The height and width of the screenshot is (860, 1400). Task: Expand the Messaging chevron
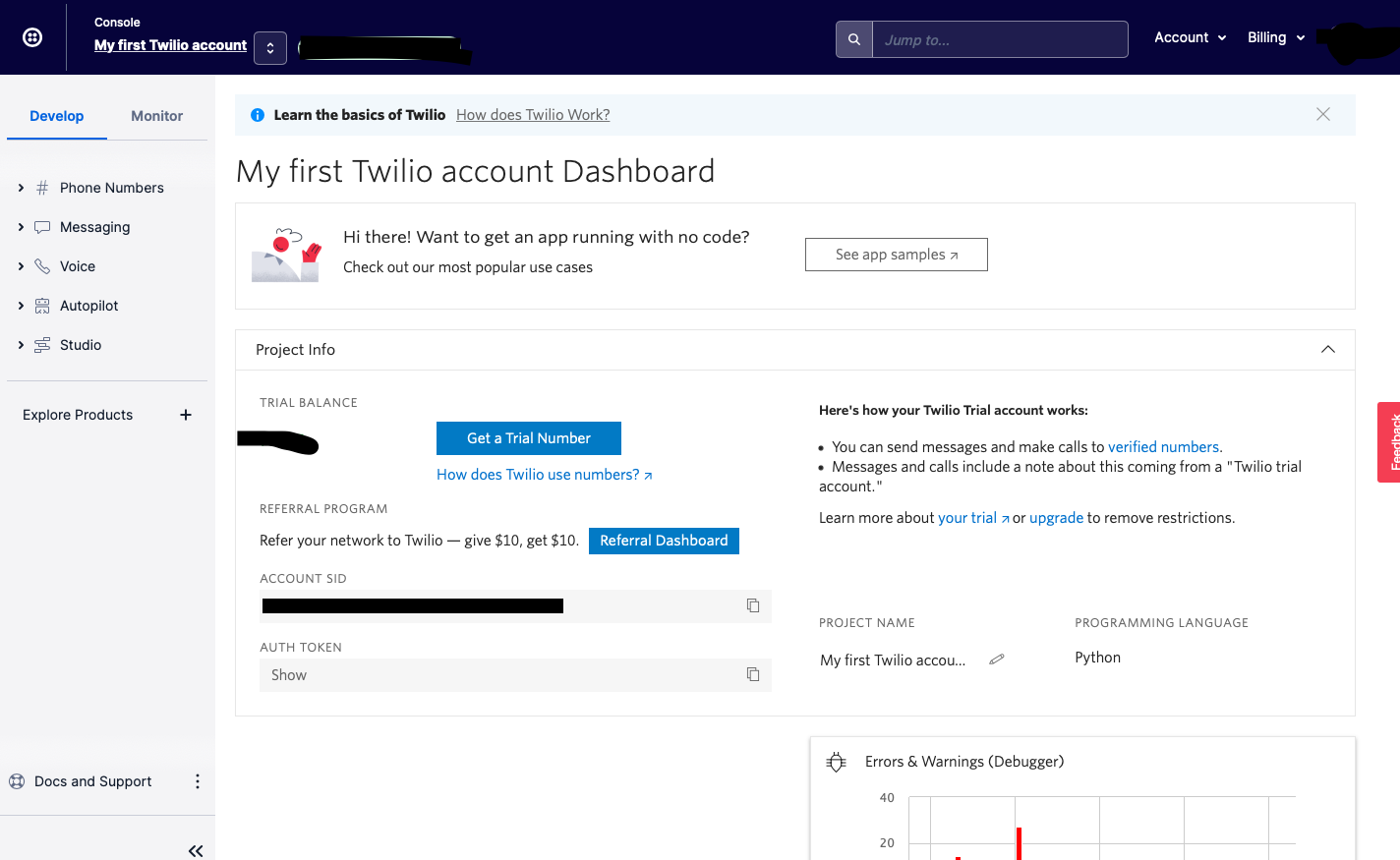(21, 227)
